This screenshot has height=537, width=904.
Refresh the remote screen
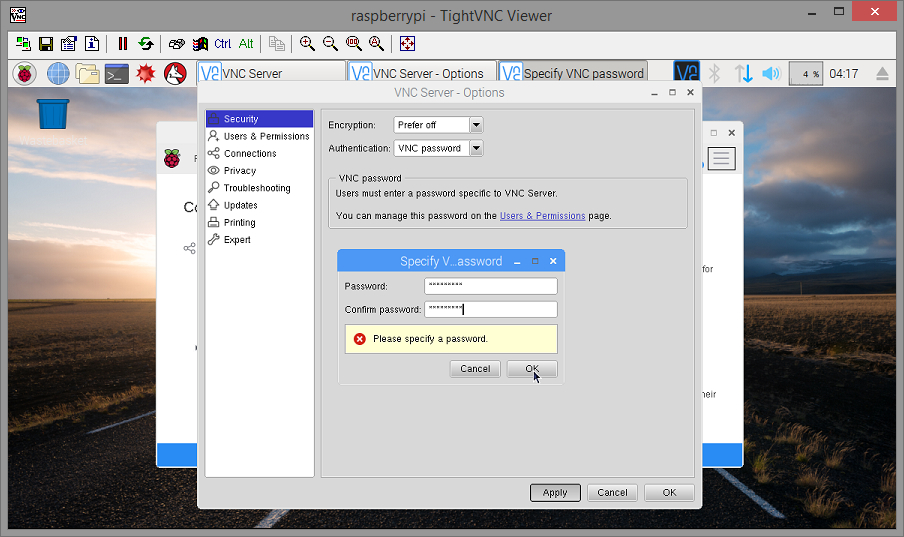pyautogui.click(x=146, y=44)
